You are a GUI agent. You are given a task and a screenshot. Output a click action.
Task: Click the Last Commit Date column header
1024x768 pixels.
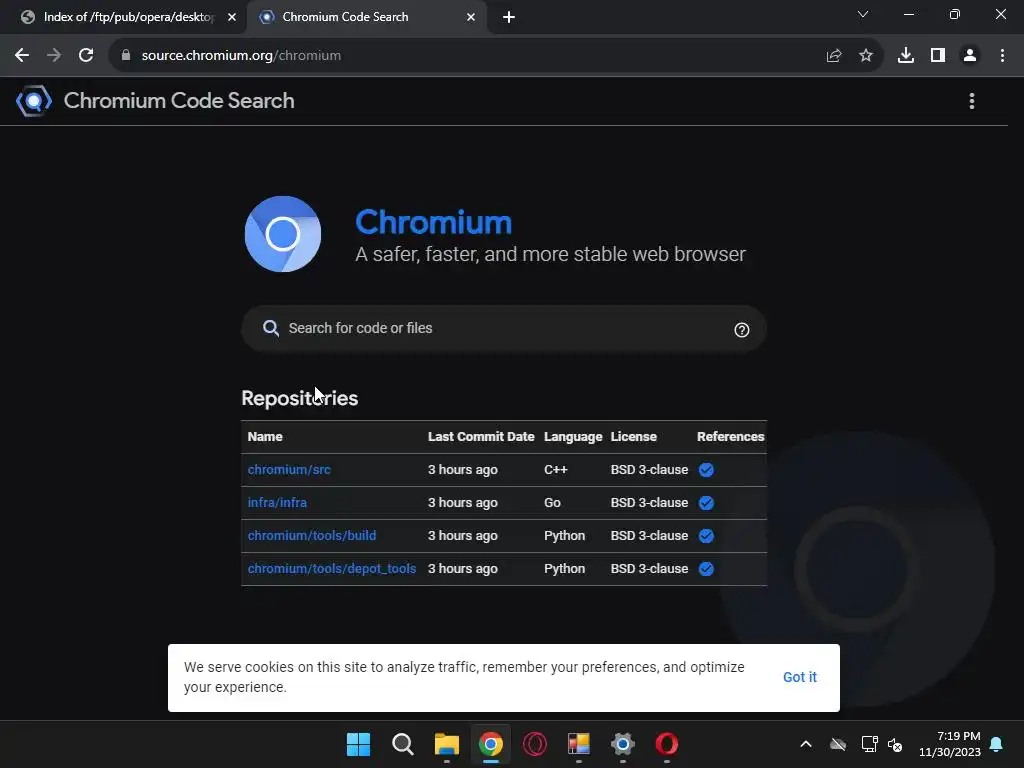coord(481,437)
